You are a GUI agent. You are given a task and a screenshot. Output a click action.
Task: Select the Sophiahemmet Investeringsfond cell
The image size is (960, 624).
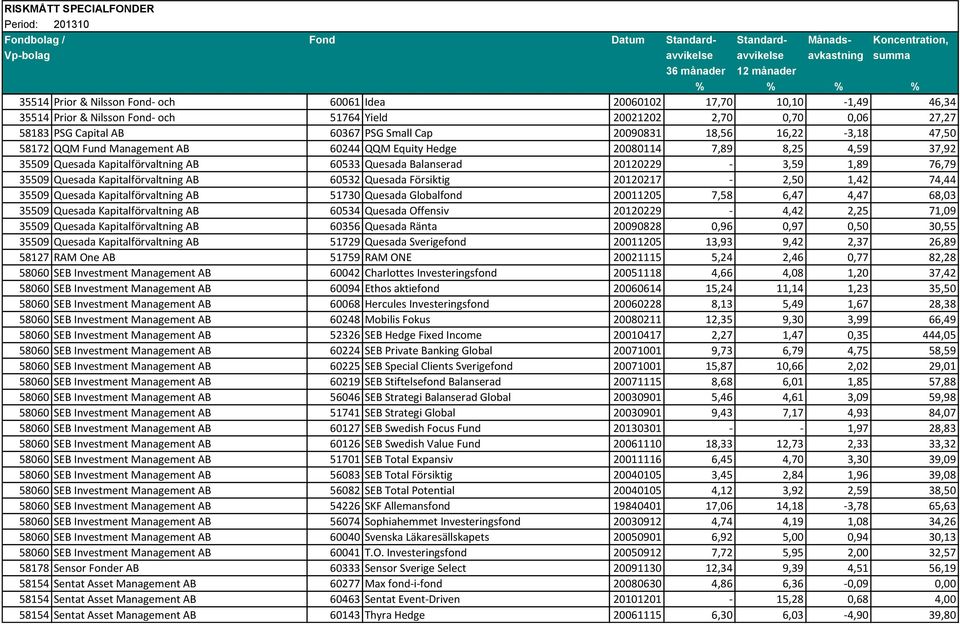point(487,522)
